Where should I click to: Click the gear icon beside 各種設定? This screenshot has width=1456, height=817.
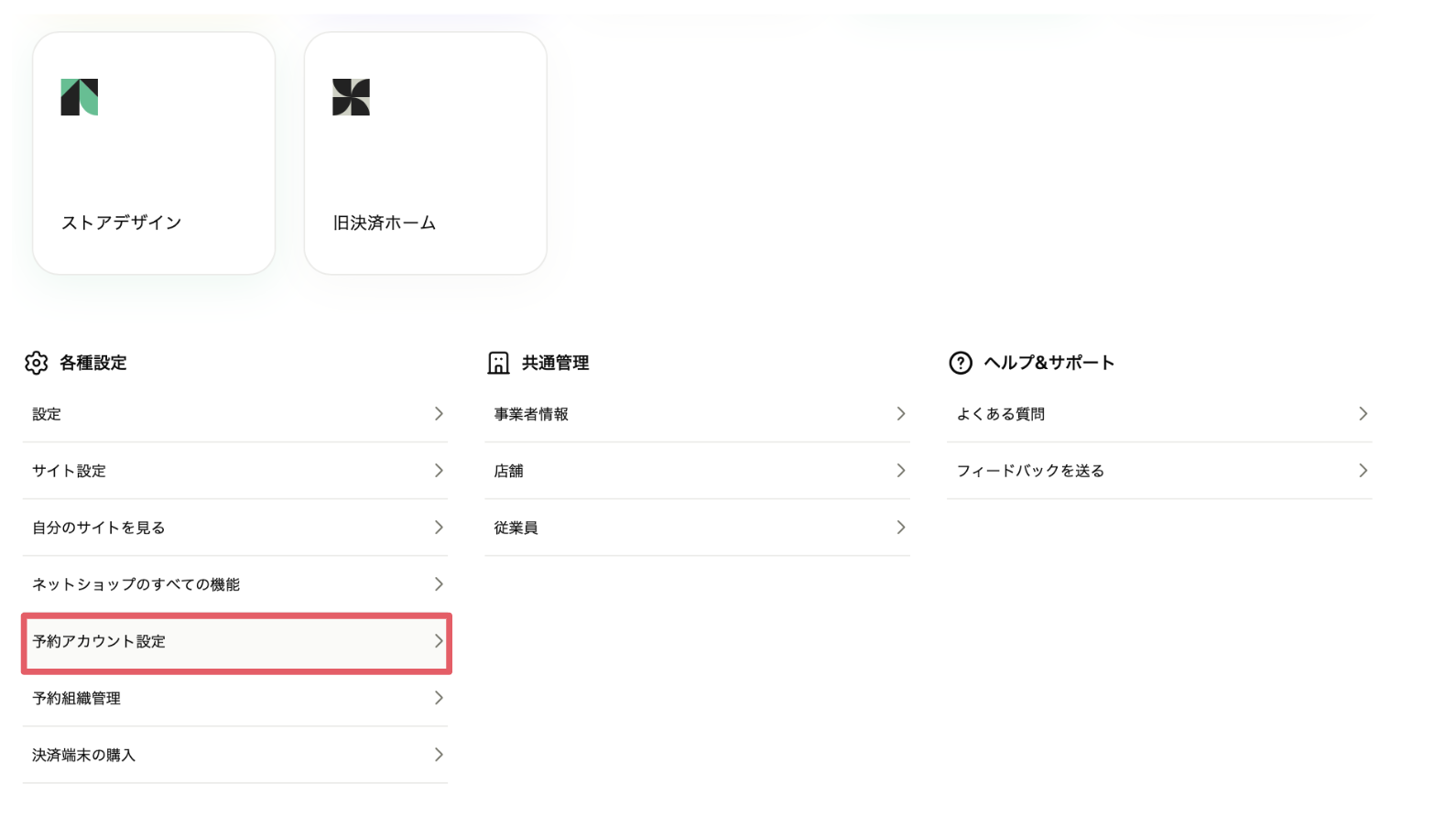pyautogui.click(x=37, y=363)
